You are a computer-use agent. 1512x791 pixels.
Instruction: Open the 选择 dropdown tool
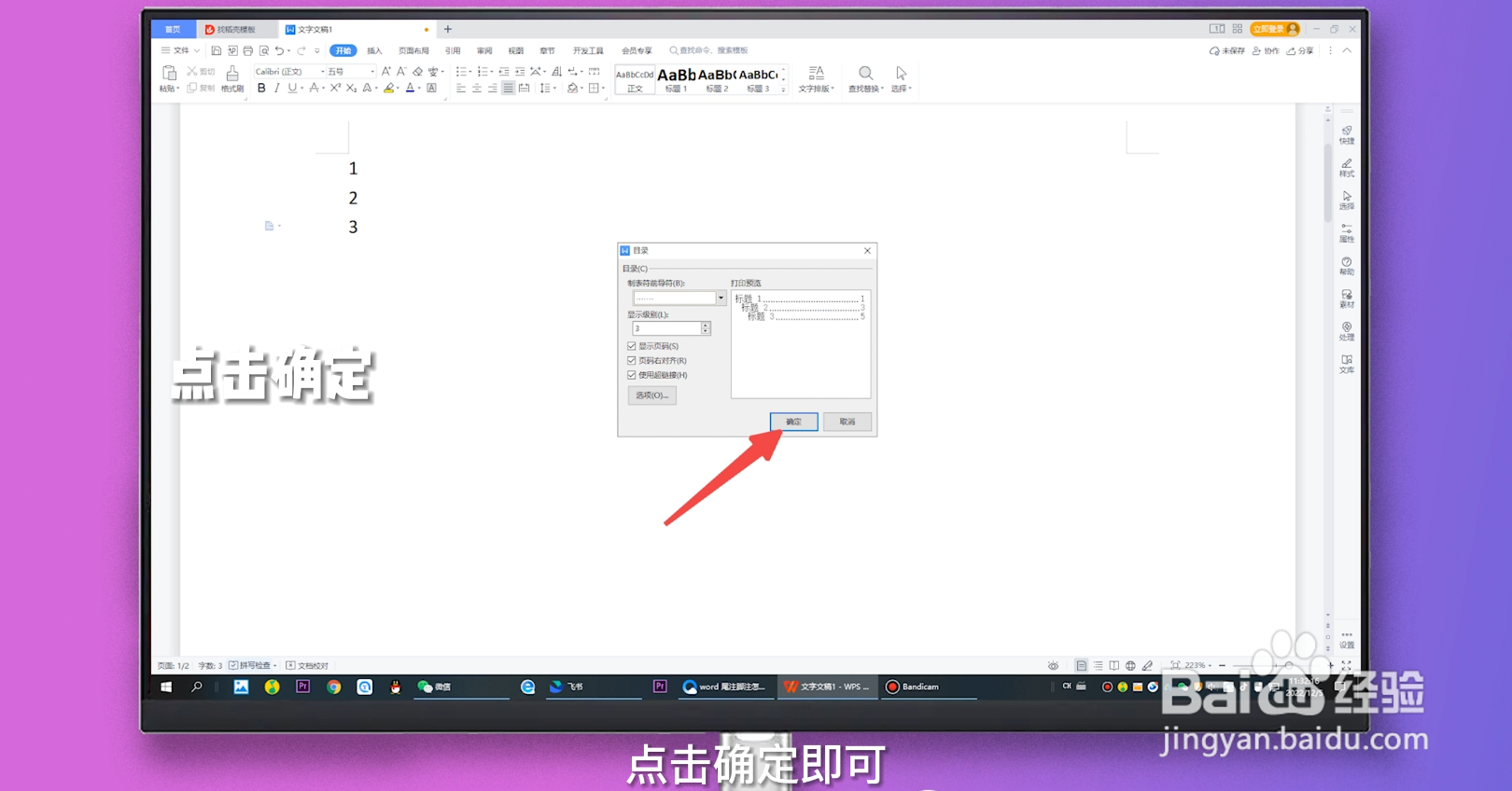[901, 79]
